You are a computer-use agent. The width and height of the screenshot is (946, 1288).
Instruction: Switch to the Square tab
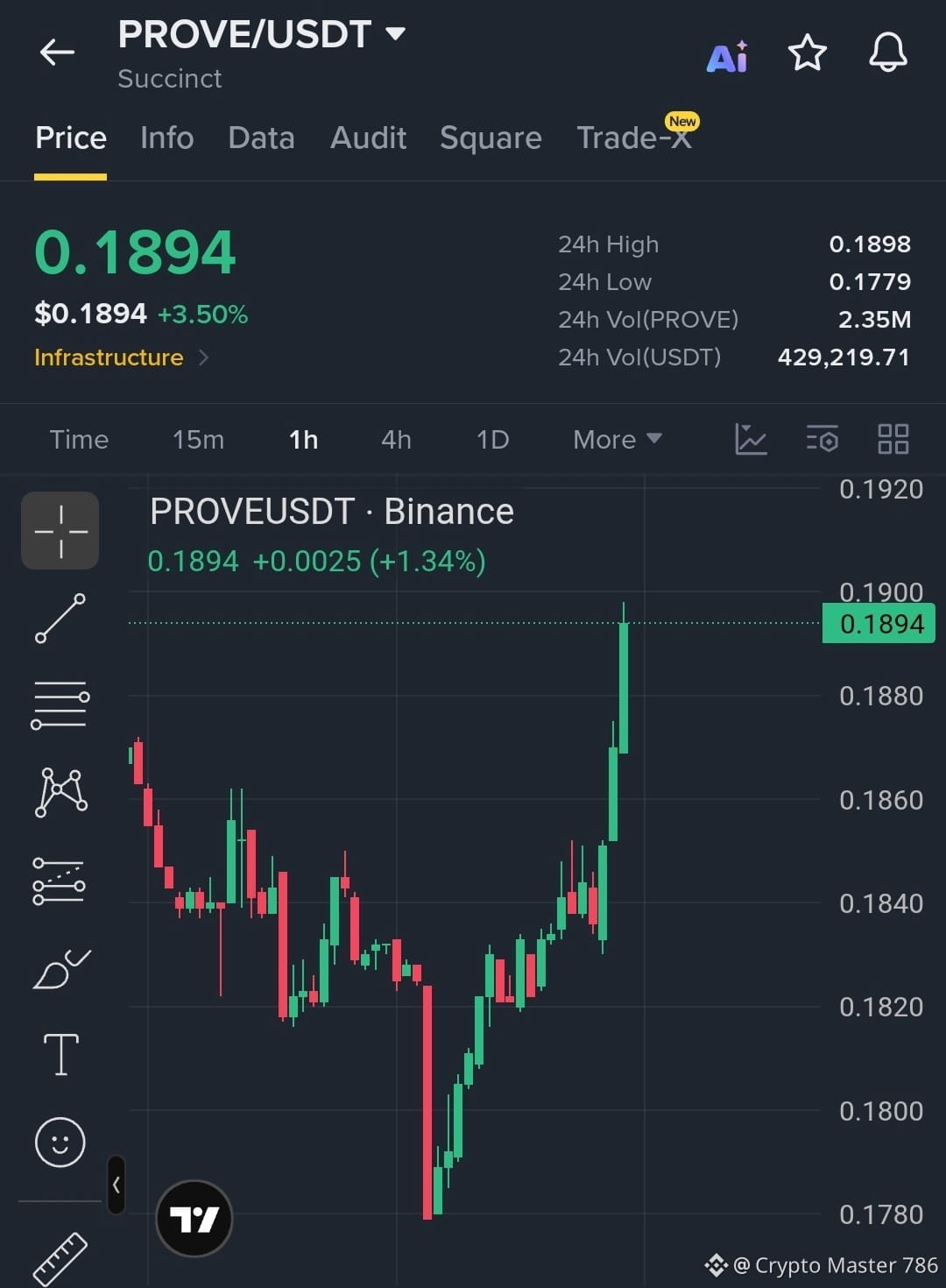pyautogui.click(x=491, y=138)
